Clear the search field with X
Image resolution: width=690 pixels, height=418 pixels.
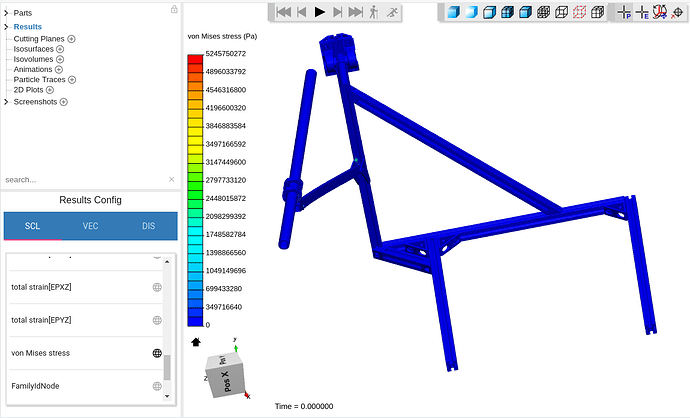[172, 179]
